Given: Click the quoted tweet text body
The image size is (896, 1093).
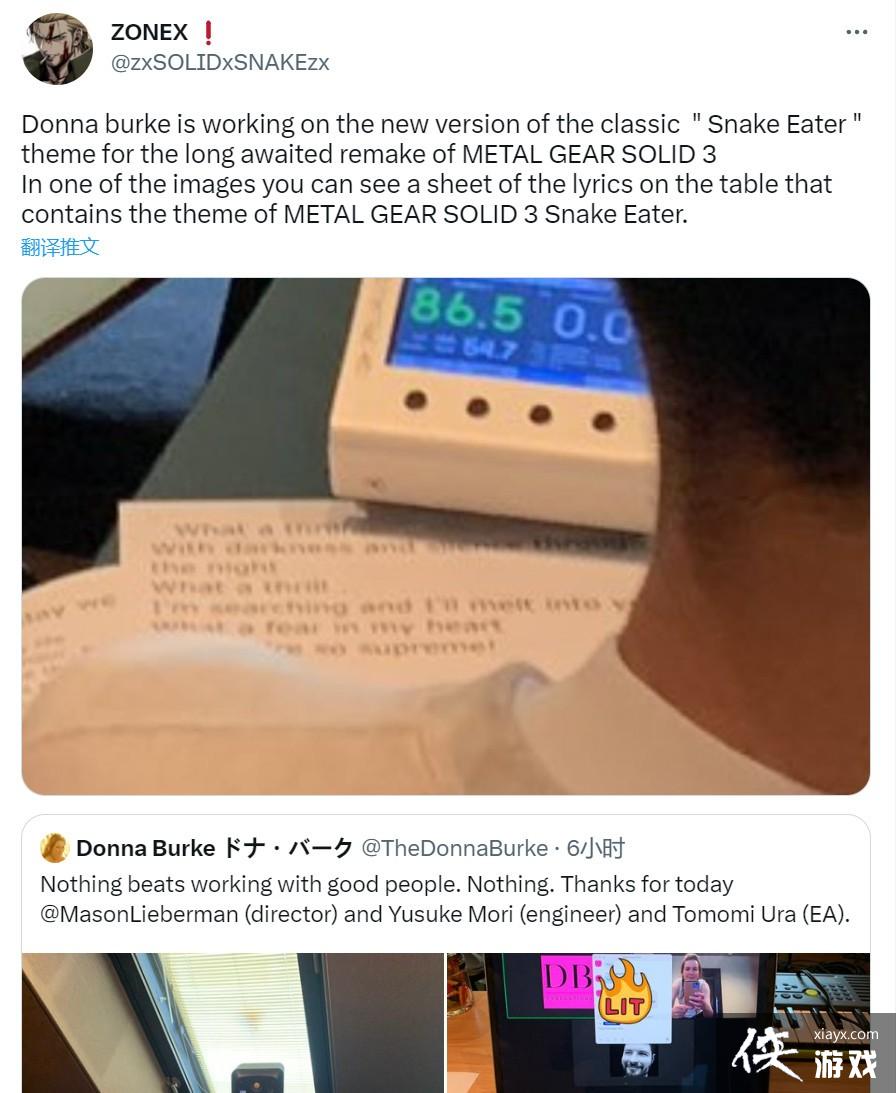Looking at the screenshot, I should pos(445,899).
